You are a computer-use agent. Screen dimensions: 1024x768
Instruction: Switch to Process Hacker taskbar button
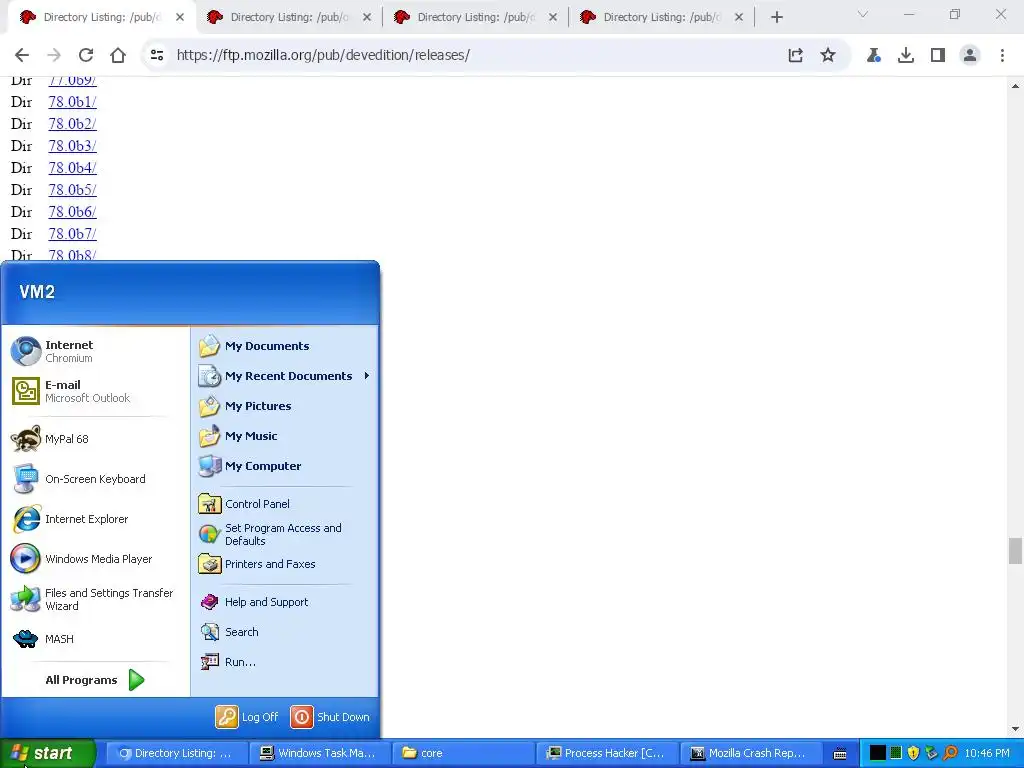tap(607, 753)
